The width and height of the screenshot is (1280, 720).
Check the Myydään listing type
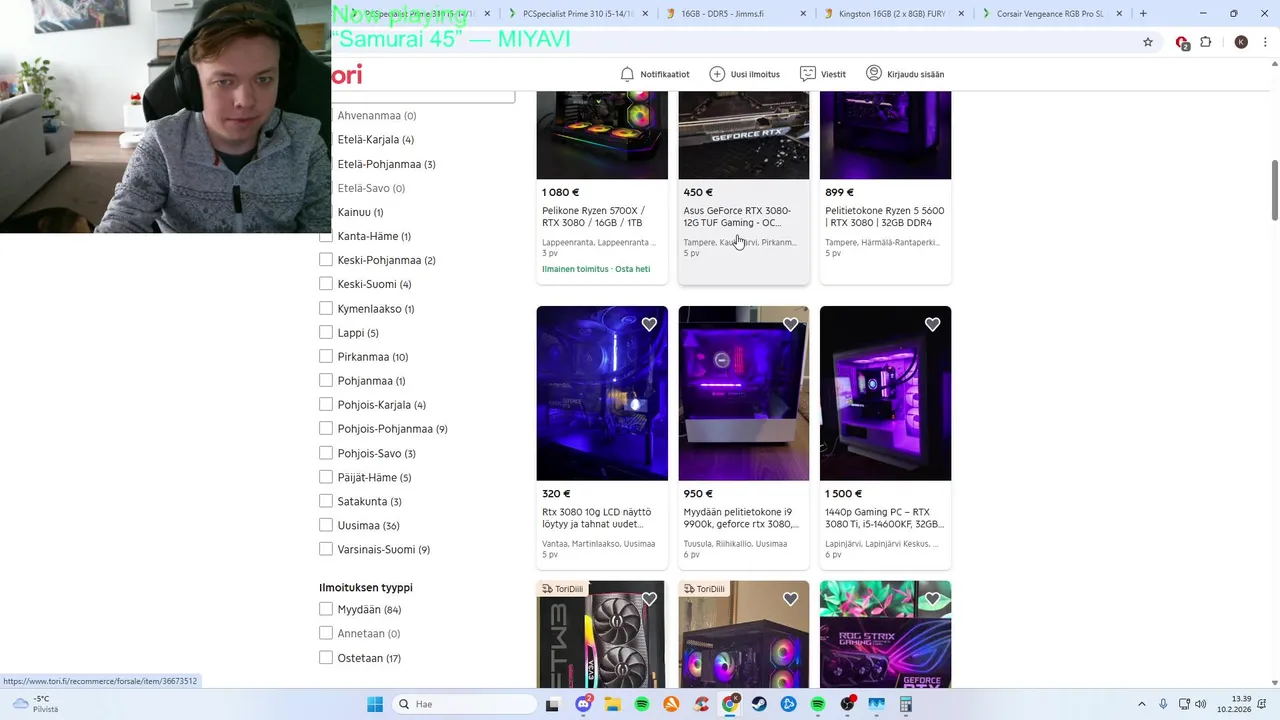coord(326,609)
